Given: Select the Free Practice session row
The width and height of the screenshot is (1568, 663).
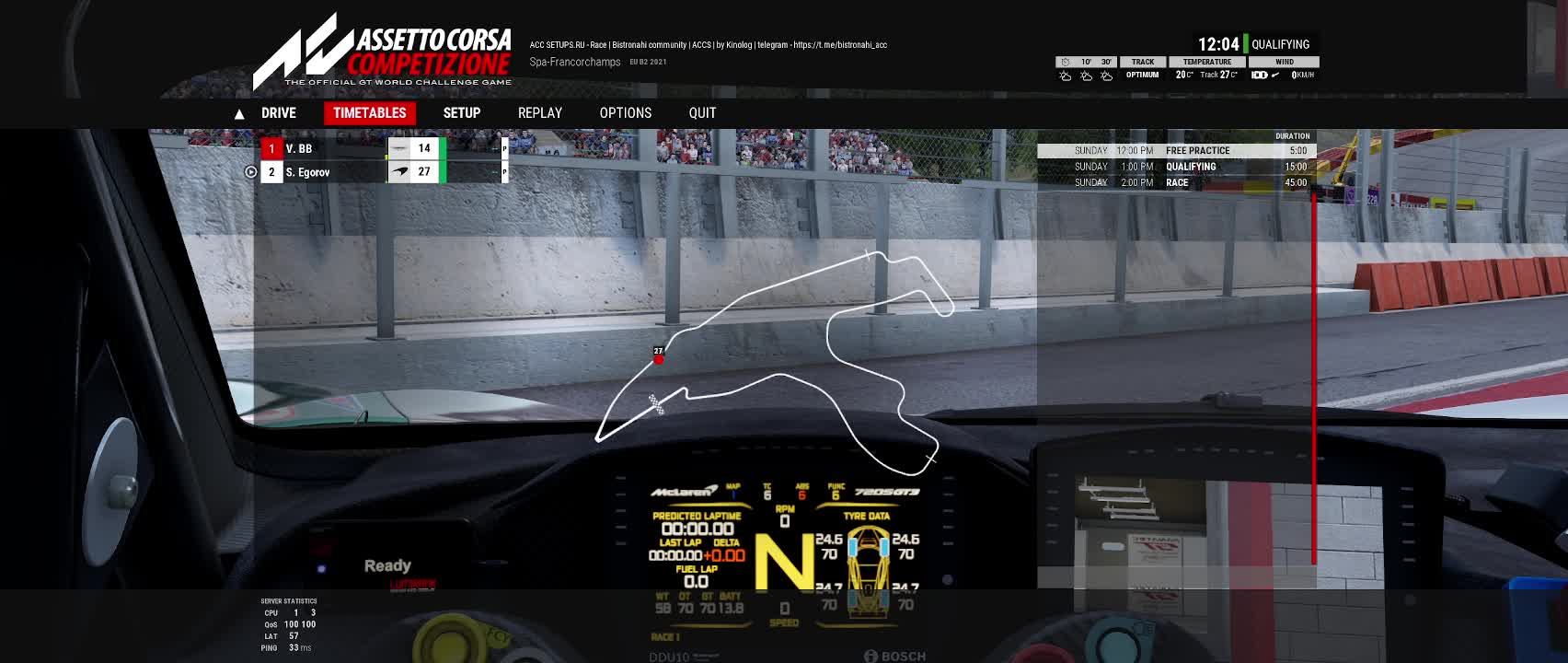Looking at the screenshot, I should pyautogui.click(x=1177, y=150).
